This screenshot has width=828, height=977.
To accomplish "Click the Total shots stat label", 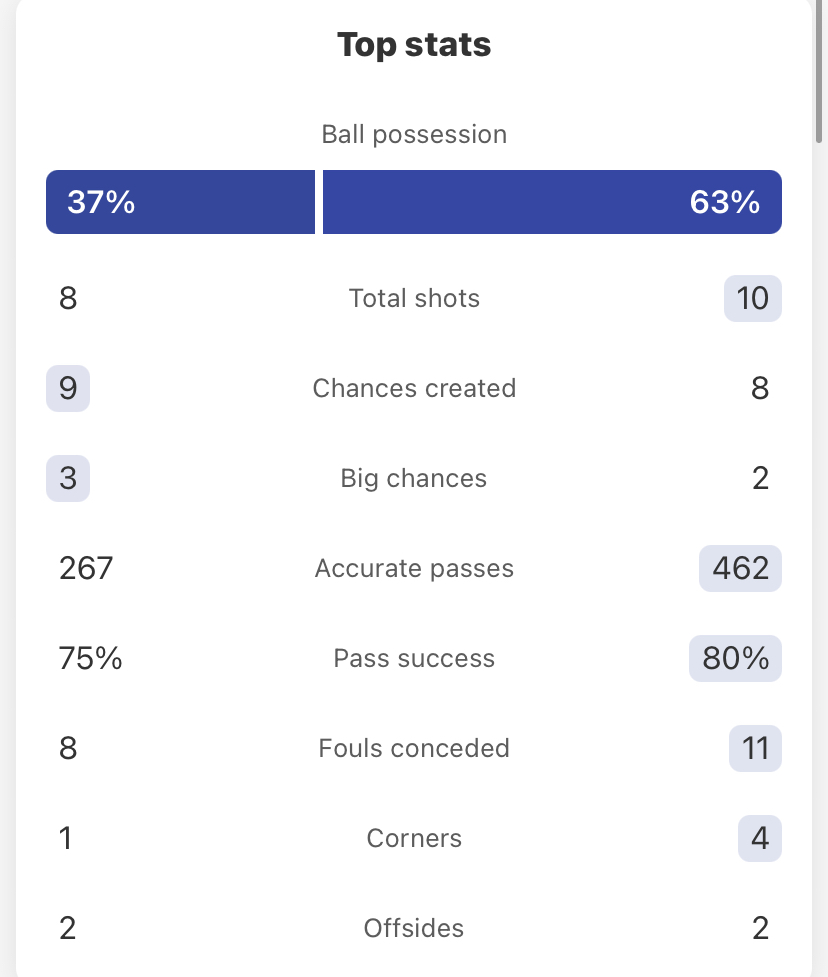I will point(414,298).
